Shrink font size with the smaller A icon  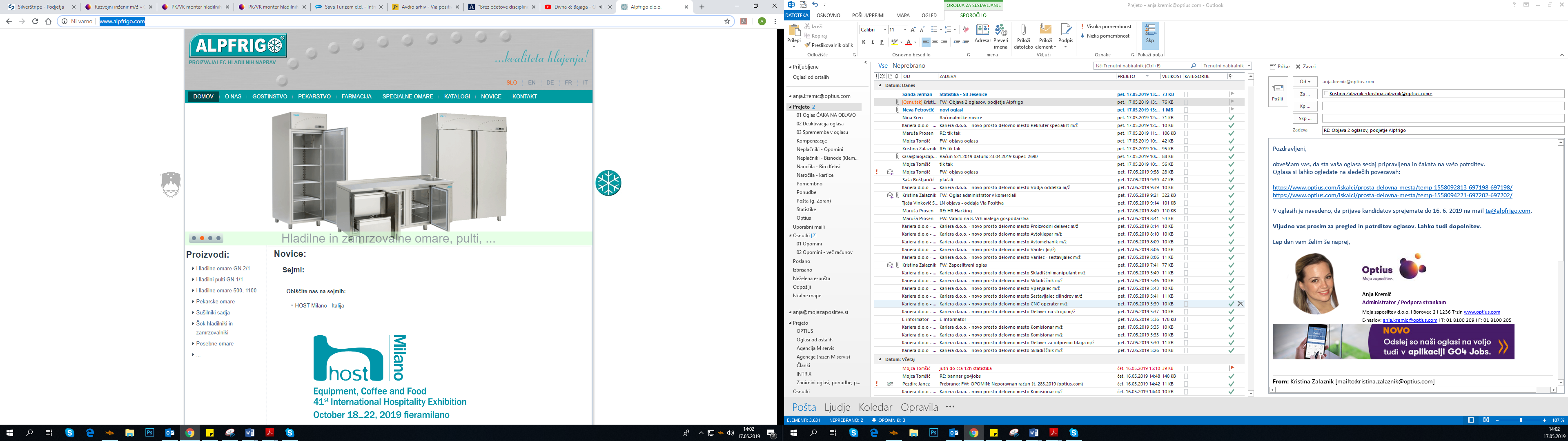[922, 29]
